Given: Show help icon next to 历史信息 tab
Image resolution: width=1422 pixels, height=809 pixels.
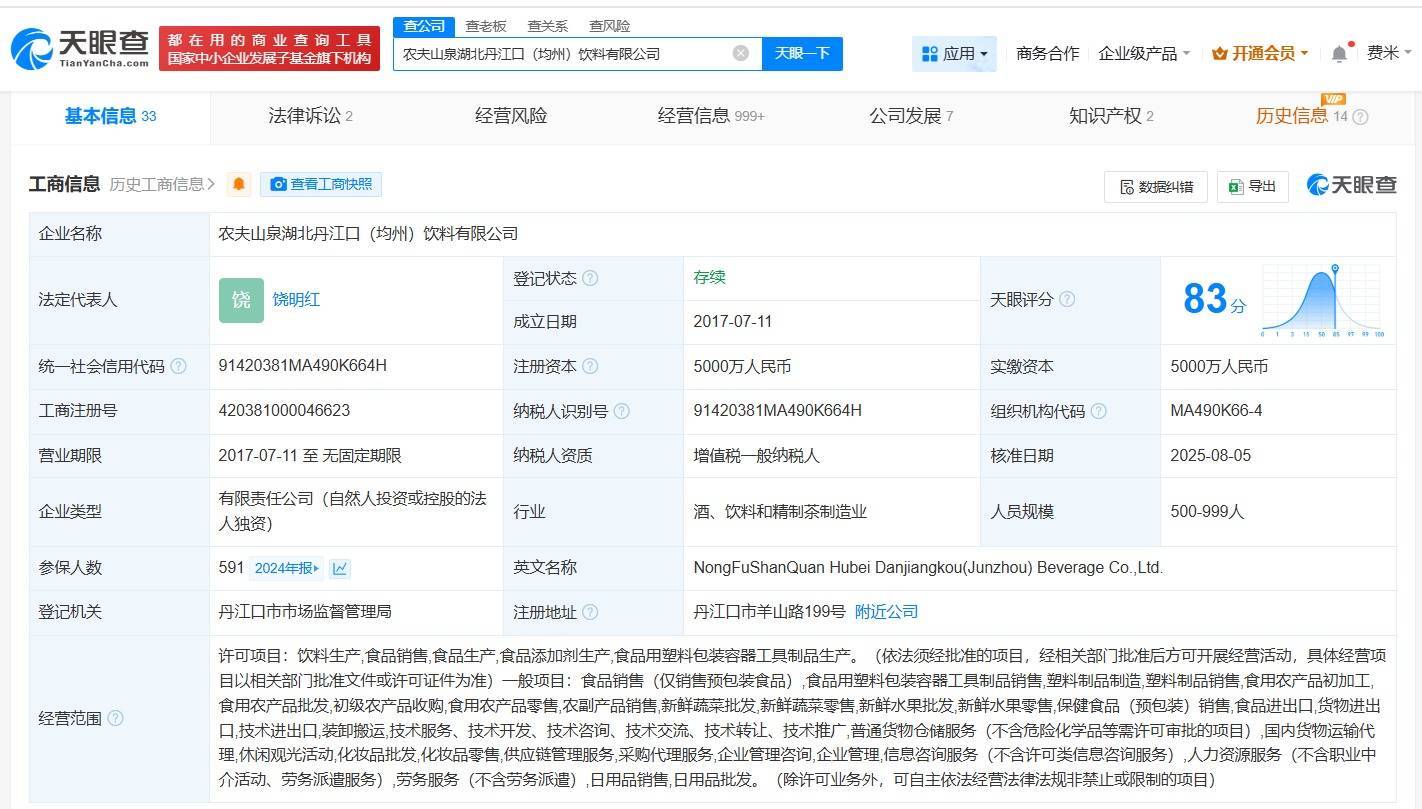Looking at the screenshot, I should pos(1360,117).
